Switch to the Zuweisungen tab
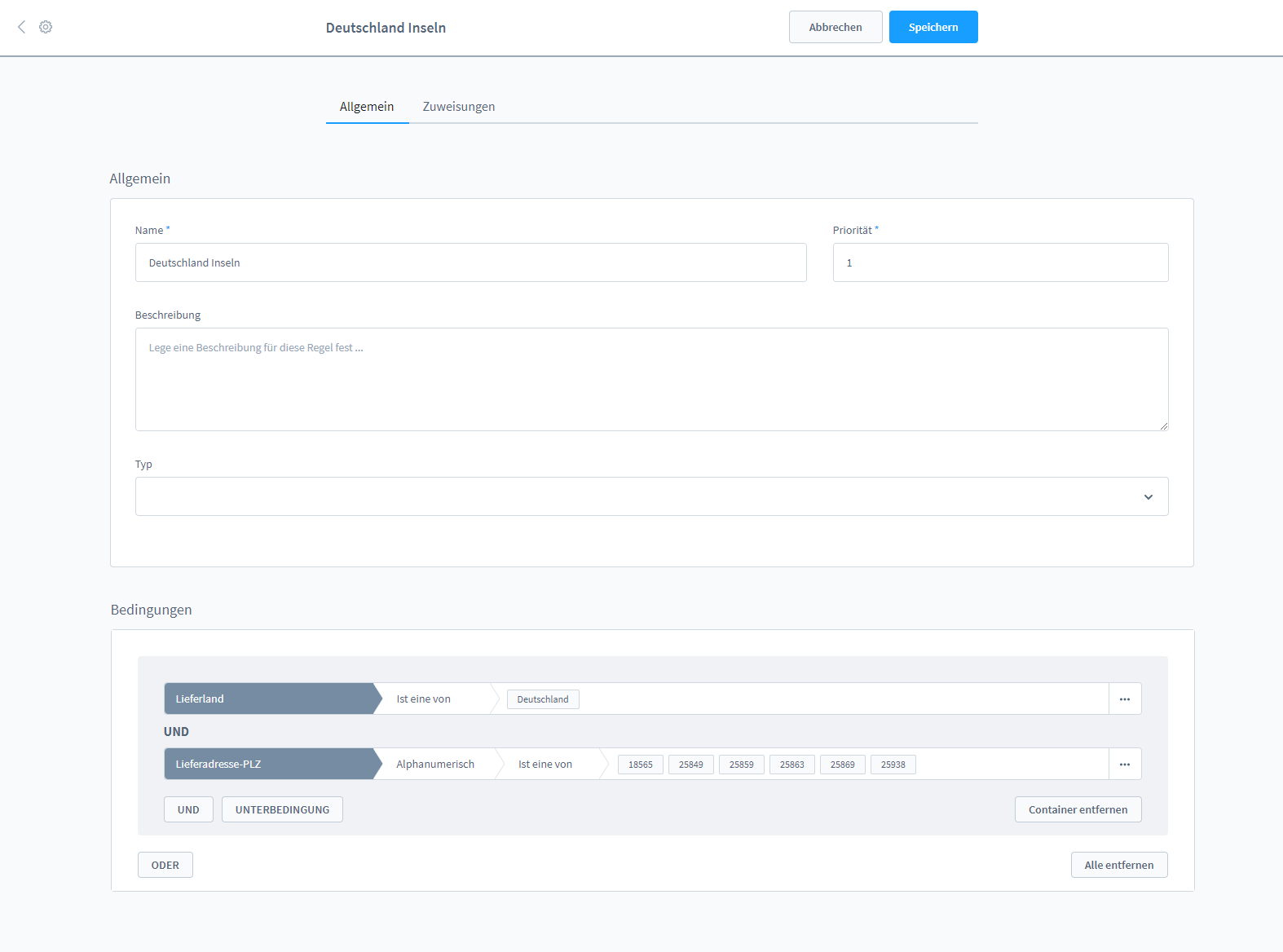This screenshot has width=1283, height=952. click(x=458, y=107)
